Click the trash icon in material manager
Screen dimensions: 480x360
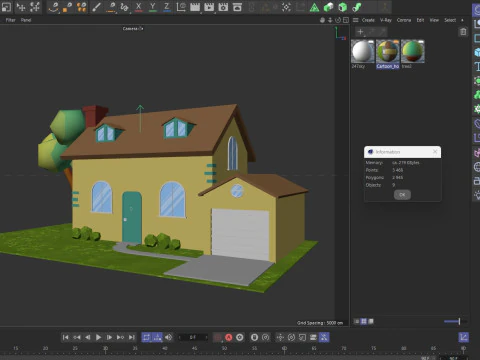[463, 32]
